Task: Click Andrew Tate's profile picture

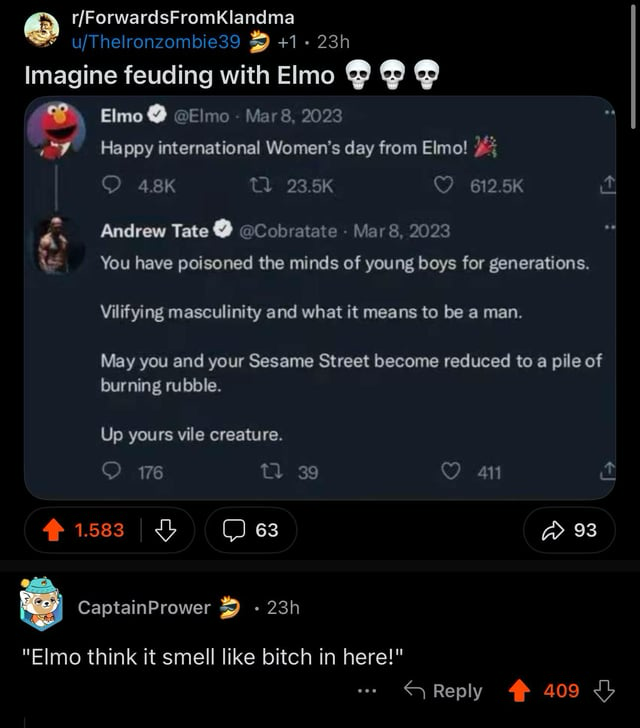Action: 56,245
